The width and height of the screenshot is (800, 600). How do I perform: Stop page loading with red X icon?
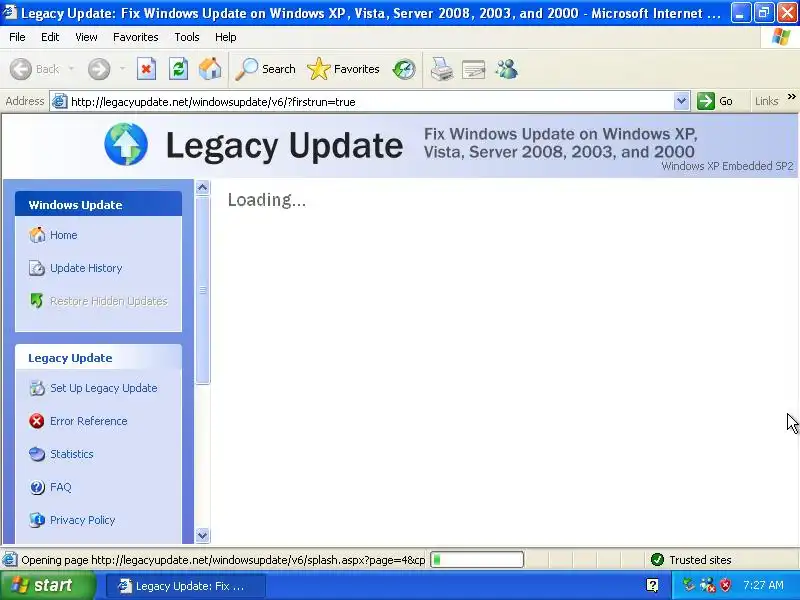[x=146, y=69]
